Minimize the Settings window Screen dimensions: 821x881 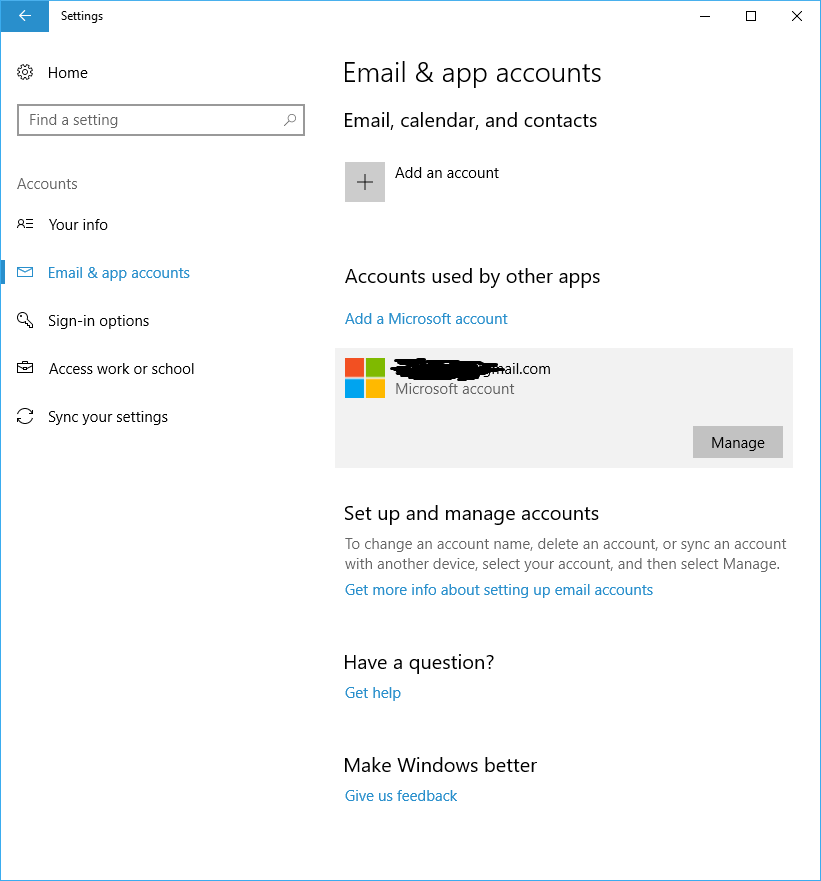click(705, 16)
